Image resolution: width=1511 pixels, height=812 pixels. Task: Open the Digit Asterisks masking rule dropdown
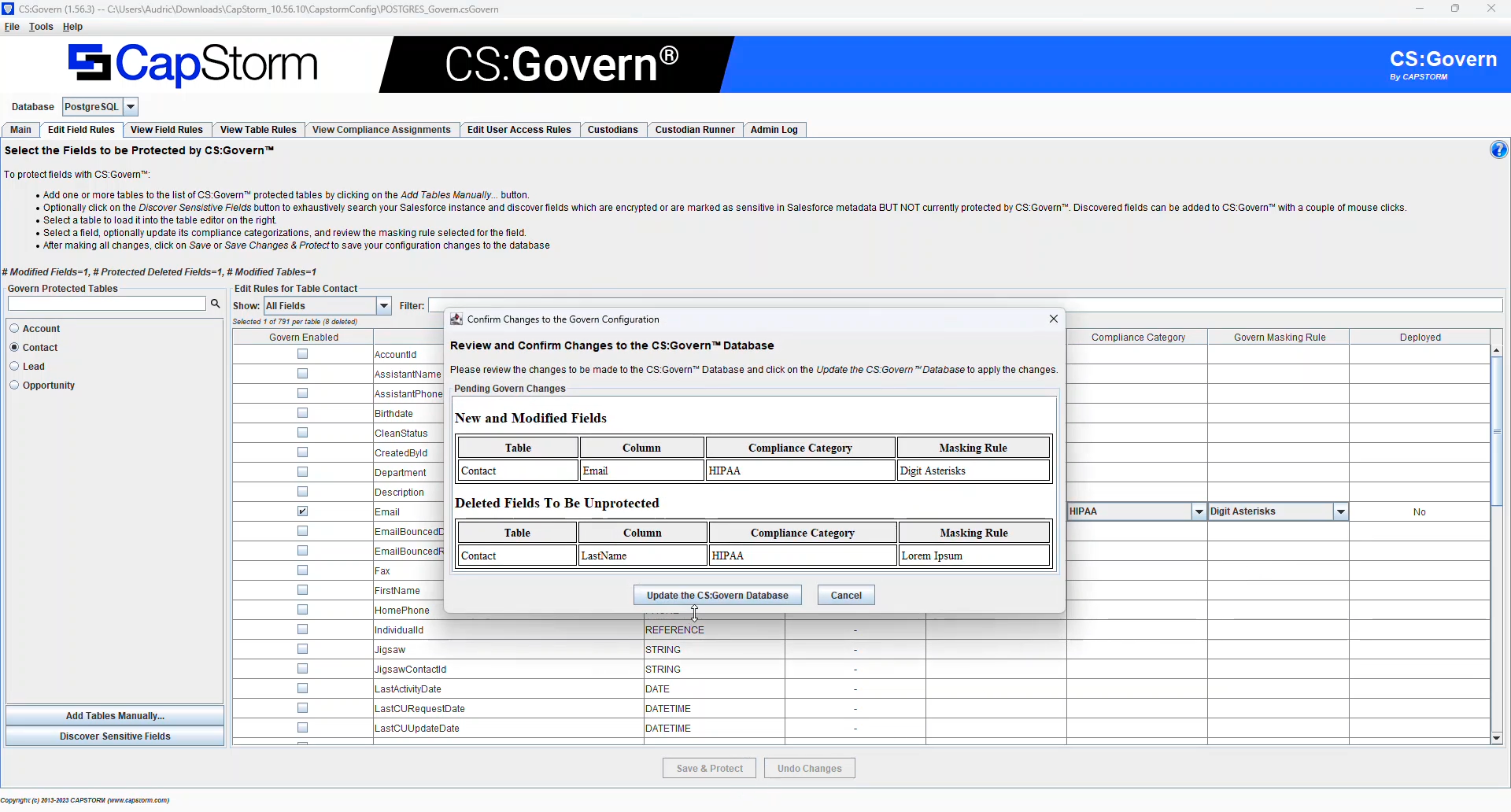(1341, 511)
